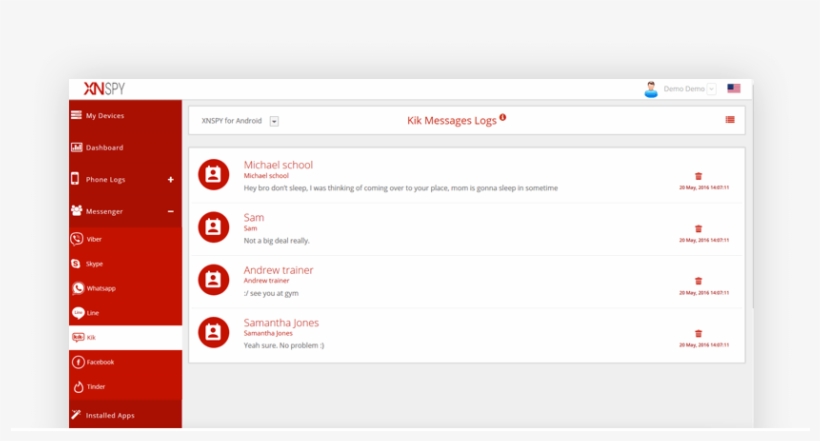Click the US flag language icon

coord(734,88)
